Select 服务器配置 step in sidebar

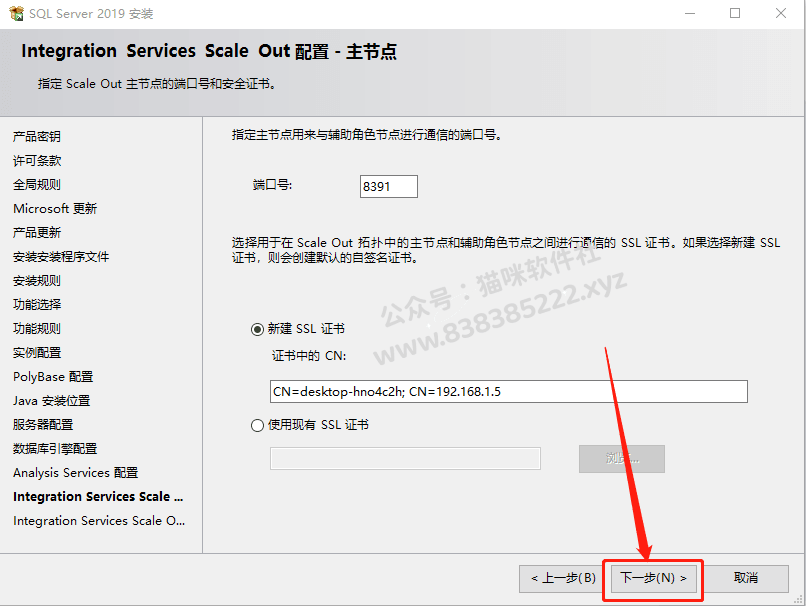coord(43,425)
